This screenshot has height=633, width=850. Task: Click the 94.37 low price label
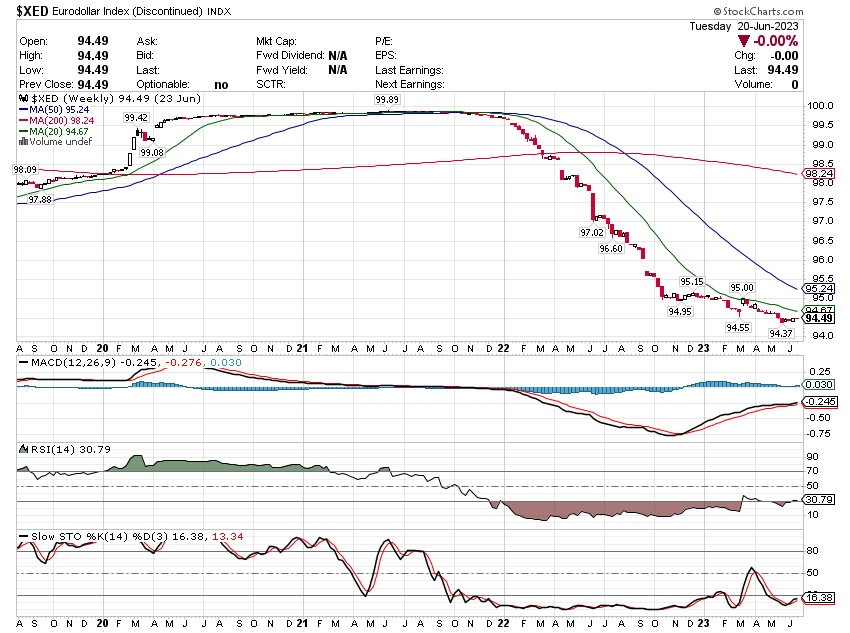click(781, 333)
